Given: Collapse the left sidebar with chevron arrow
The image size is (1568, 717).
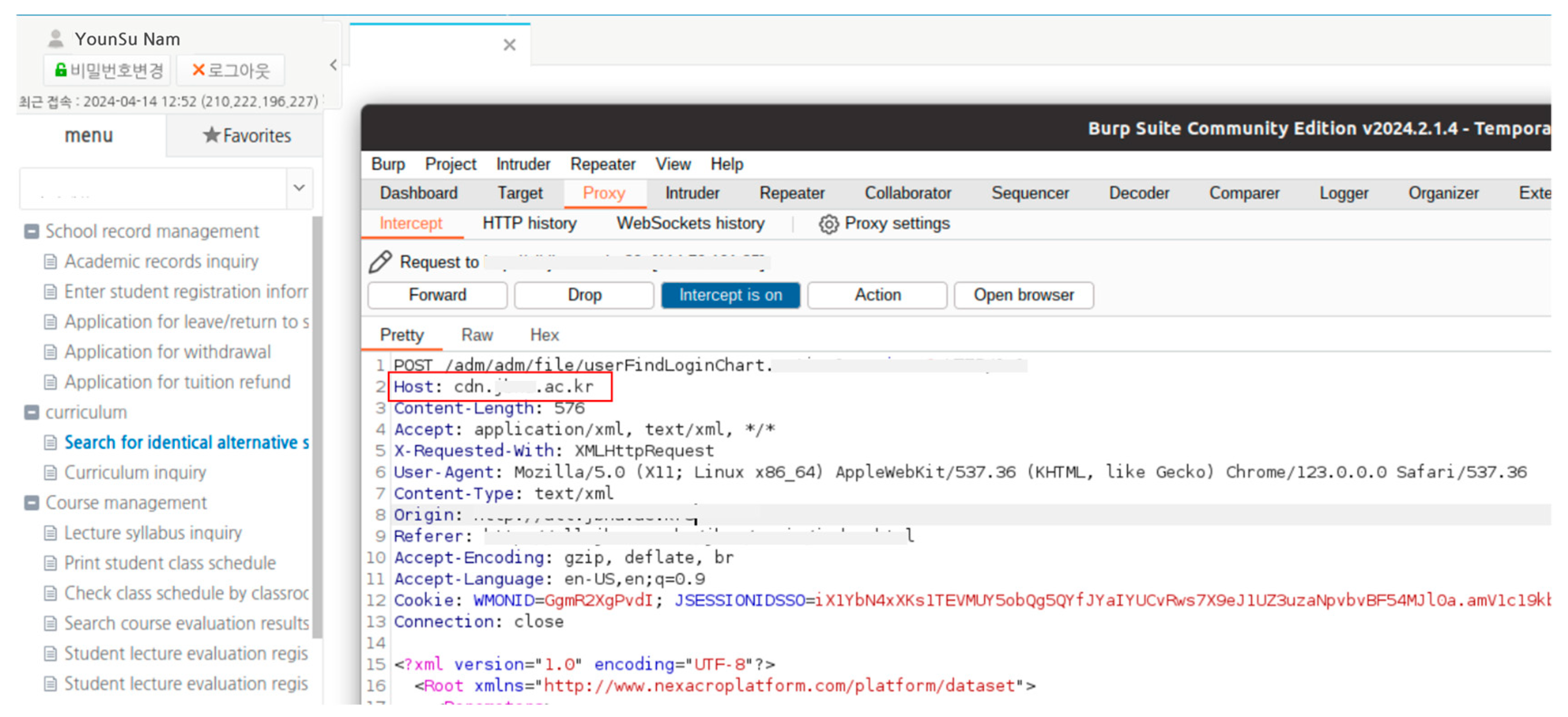Looking at the screenshot, I should (x=333, y=65).
